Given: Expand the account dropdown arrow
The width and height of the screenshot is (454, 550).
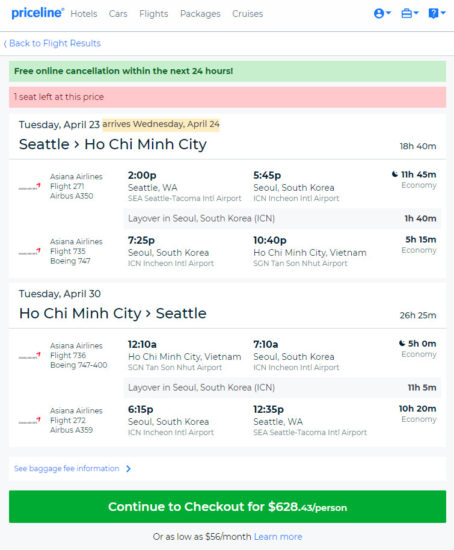Looking at the screenshot, I should tap(388, 13).
